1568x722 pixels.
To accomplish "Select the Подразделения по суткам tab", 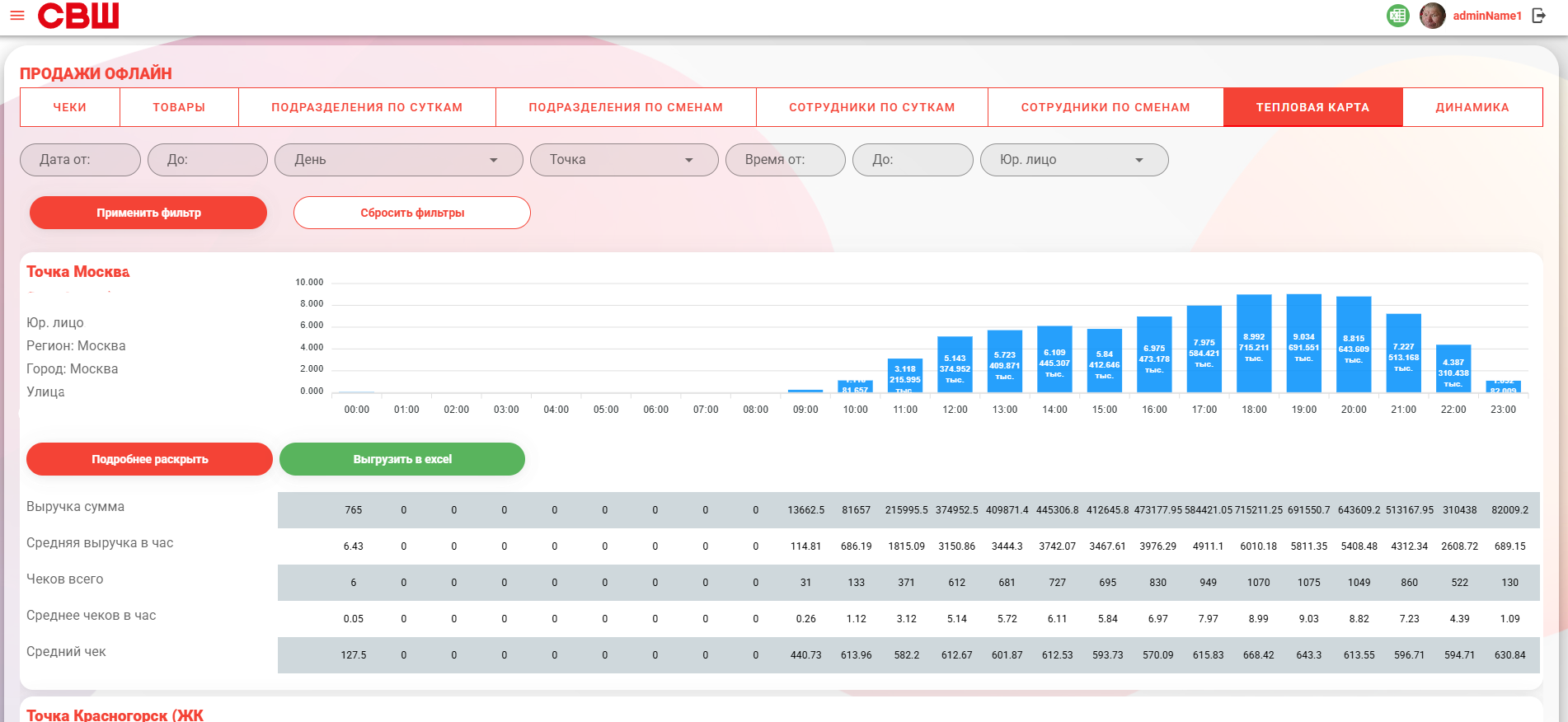I will (x=367, y=107).
